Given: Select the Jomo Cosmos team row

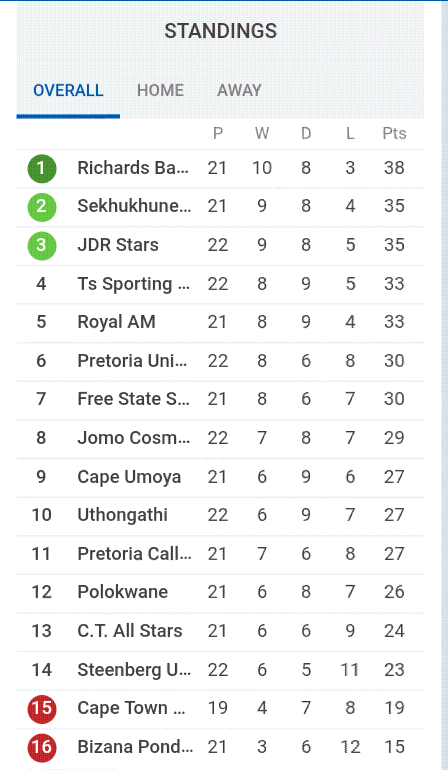Looking at the screenshot, I should pyautogui.click(x=221, y=438).
